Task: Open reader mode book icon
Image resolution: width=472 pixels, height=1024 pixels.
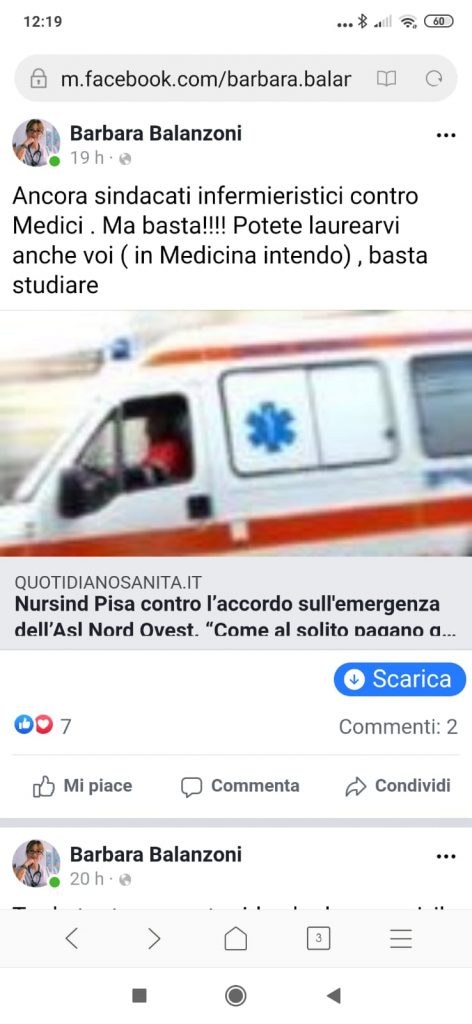Action: pos(386,79)
